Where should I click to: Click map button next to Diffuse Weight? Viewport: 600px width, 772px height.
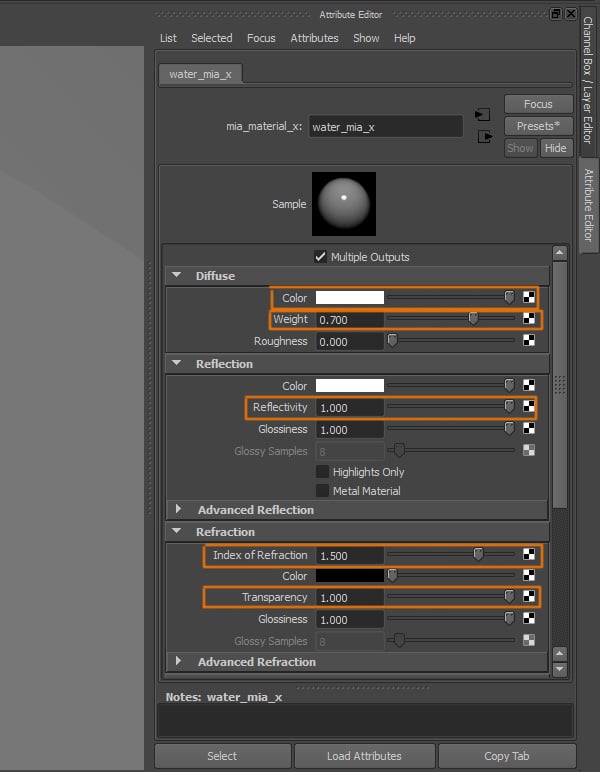click(529, 319)
